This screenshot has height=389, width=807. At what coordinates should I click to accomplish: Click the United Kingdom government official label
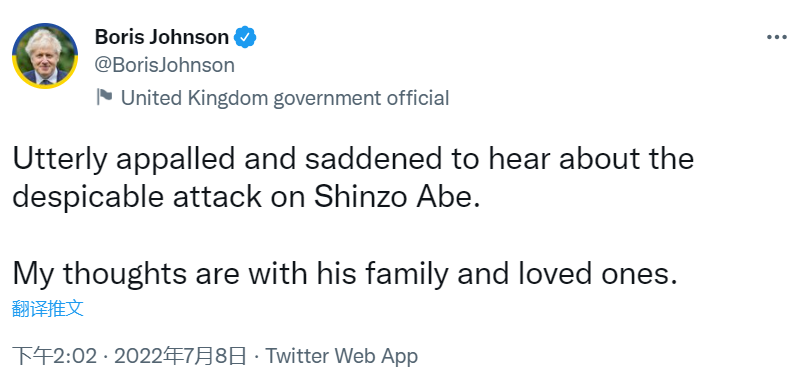285,98
